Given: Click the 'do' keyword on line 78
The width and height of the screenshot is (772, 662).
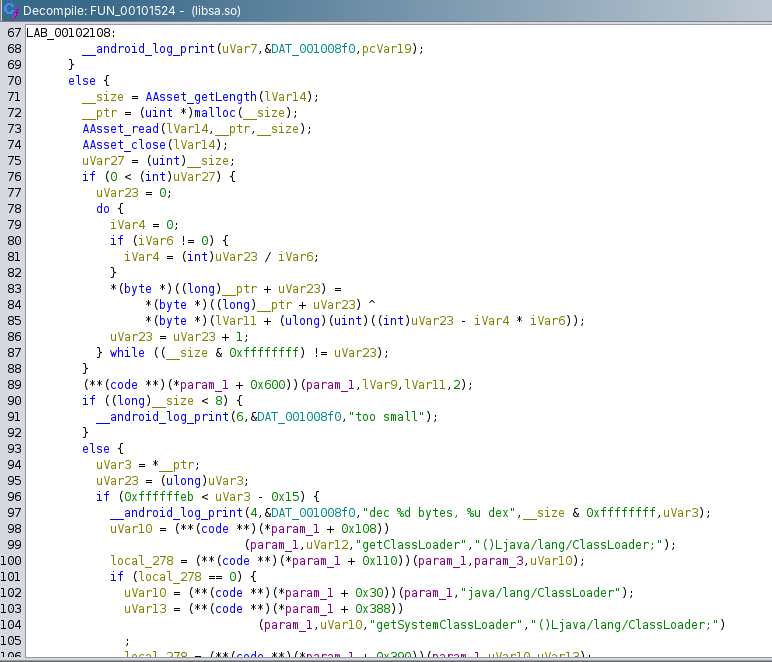Looking at the screenshot, I should 103,209.
